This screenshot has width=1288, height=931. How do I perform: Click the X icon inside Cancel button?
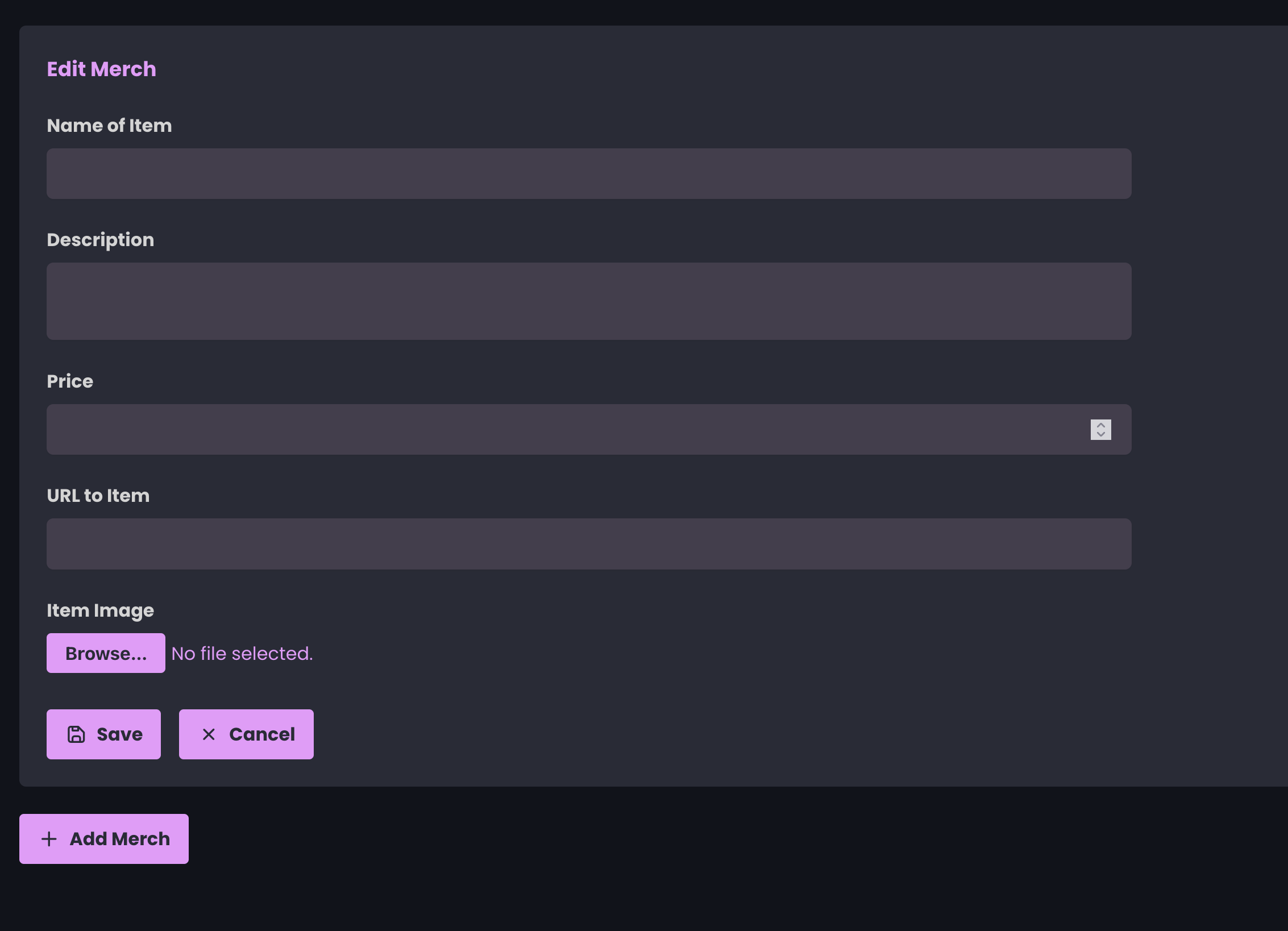coord(209,734)
